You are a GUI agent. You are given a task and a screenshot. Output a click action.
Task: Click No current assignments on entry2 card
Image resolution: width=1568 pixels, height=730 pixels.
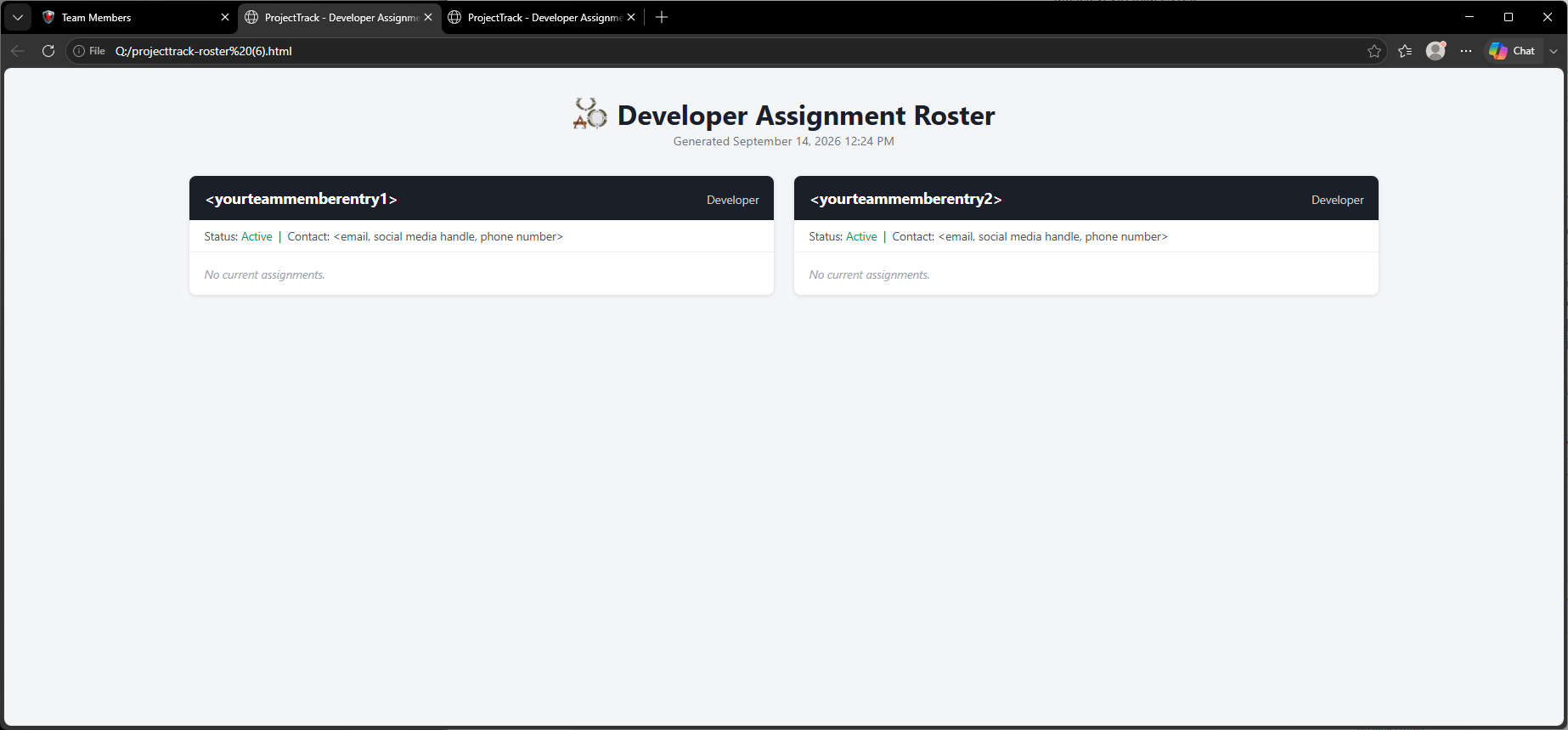(870, 274)
